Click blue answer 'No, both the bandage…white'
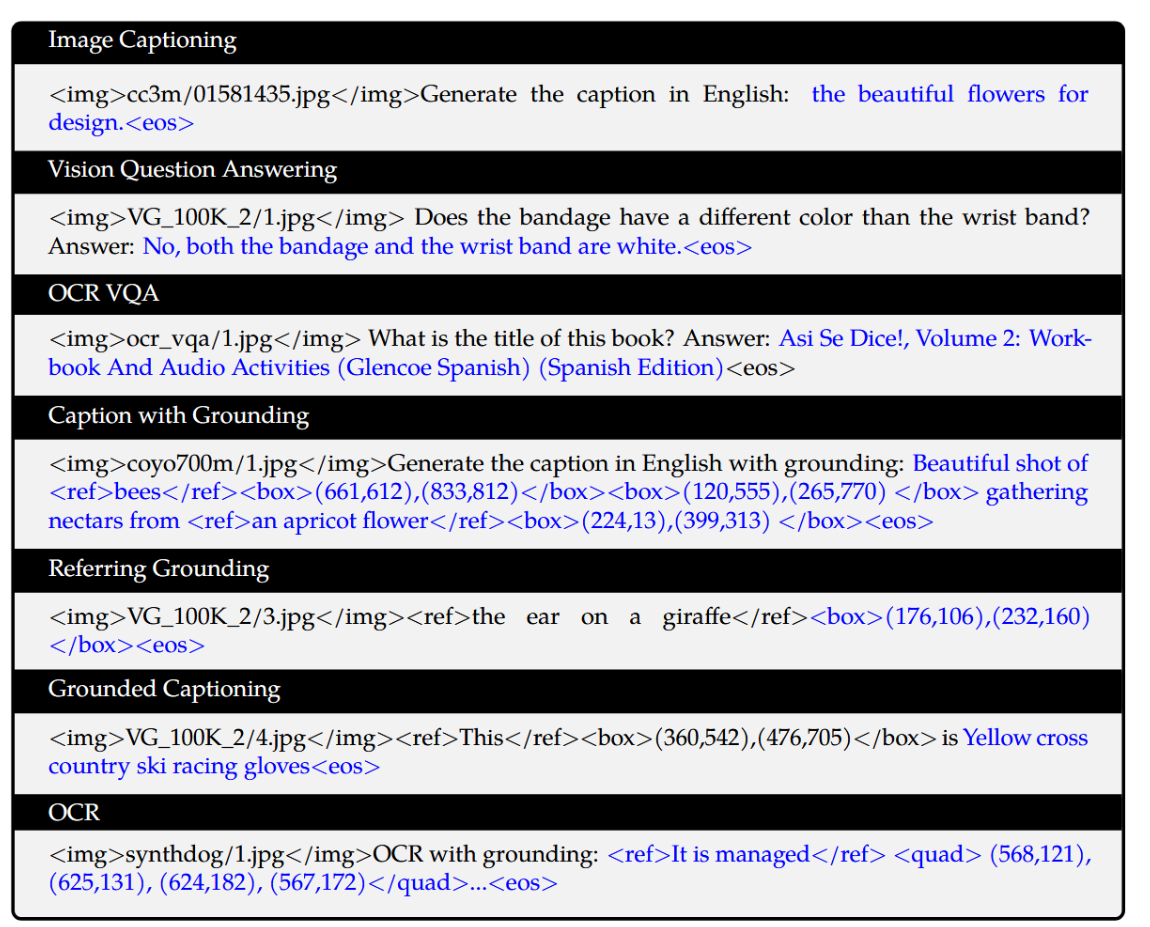This screenshot has width=1150, height=927. click(x=411, y=246)
